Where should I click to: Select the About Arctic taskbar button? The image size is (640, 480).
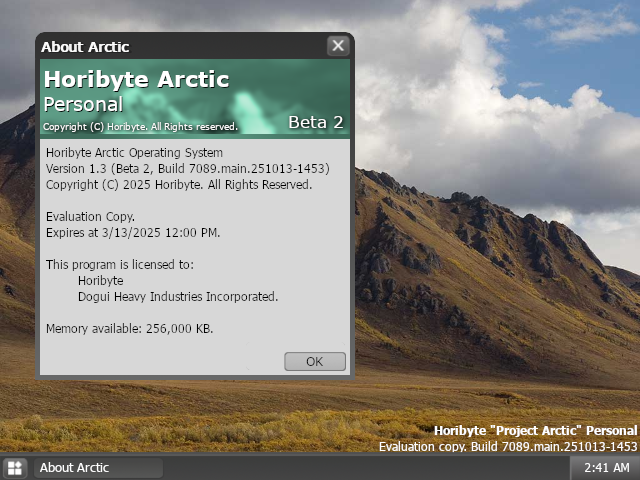pos(98,468)
